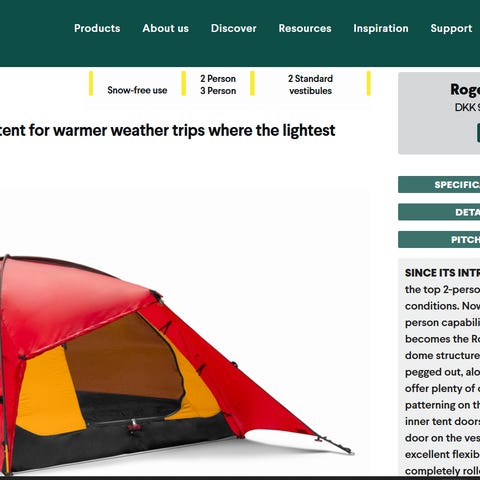Expand the PITCHING section

pos(439,240)
